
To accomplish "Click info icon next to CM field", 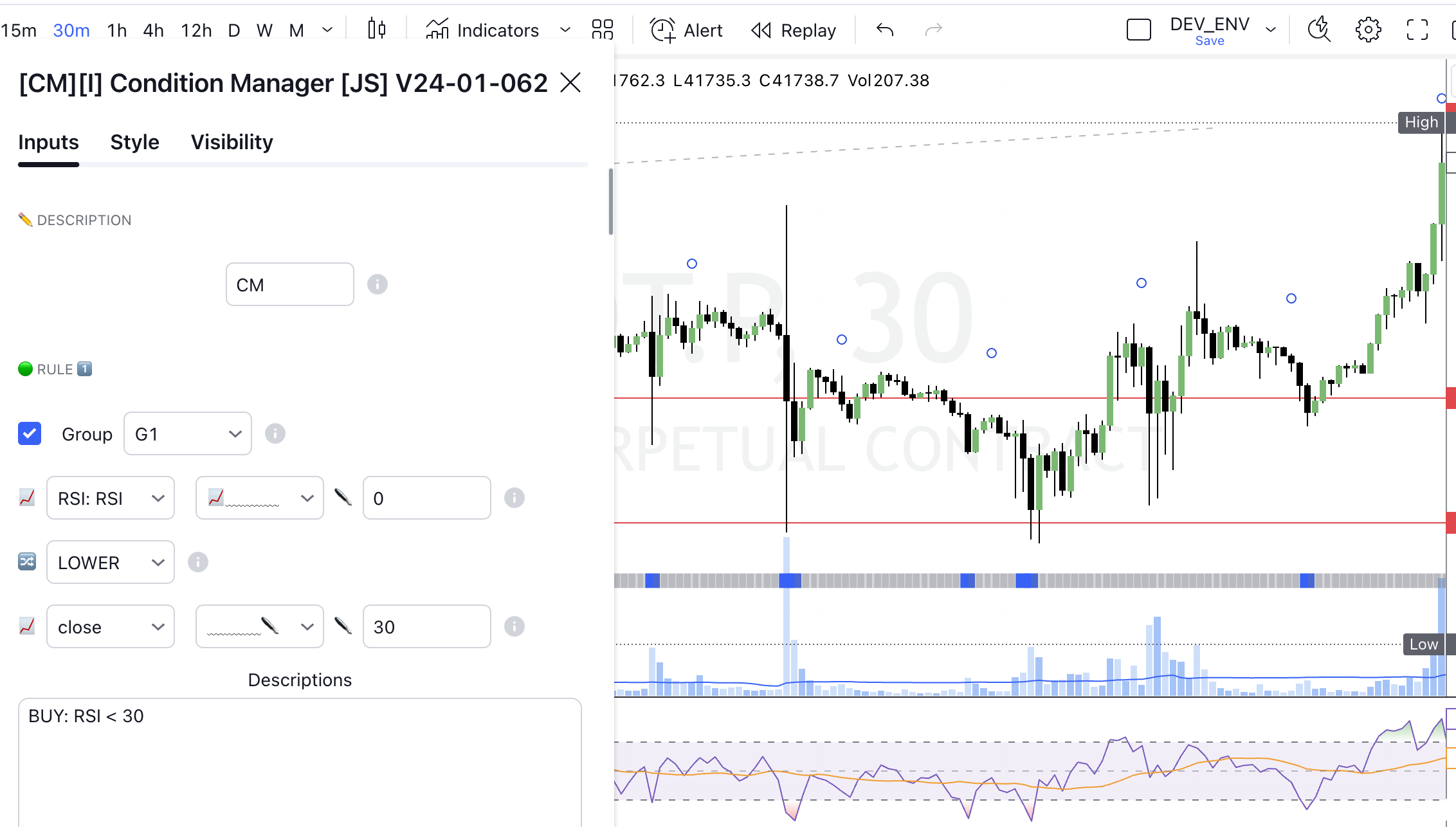I will click(378, 284).
